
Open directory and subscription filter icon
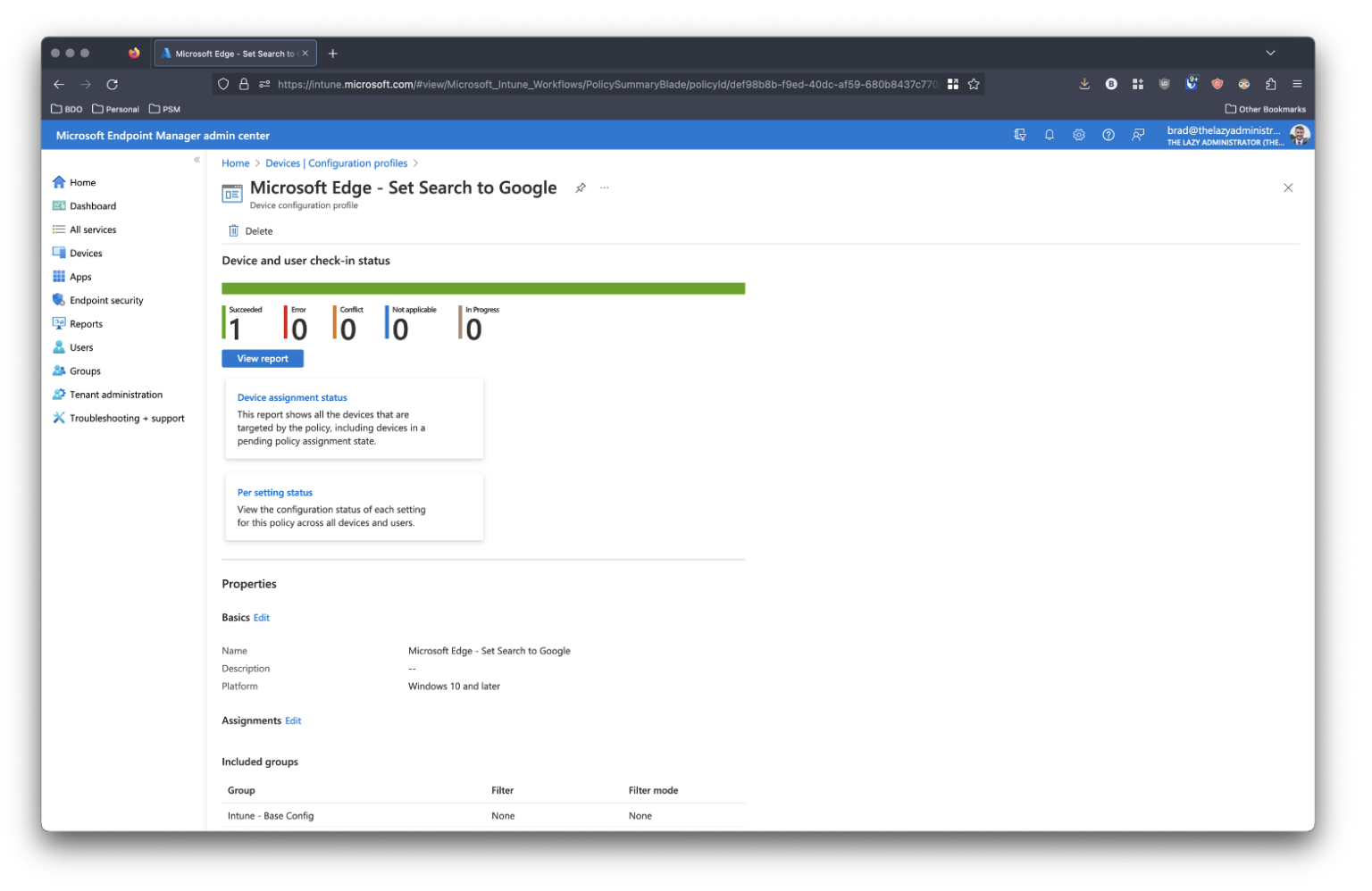[x=1020, y=135]
